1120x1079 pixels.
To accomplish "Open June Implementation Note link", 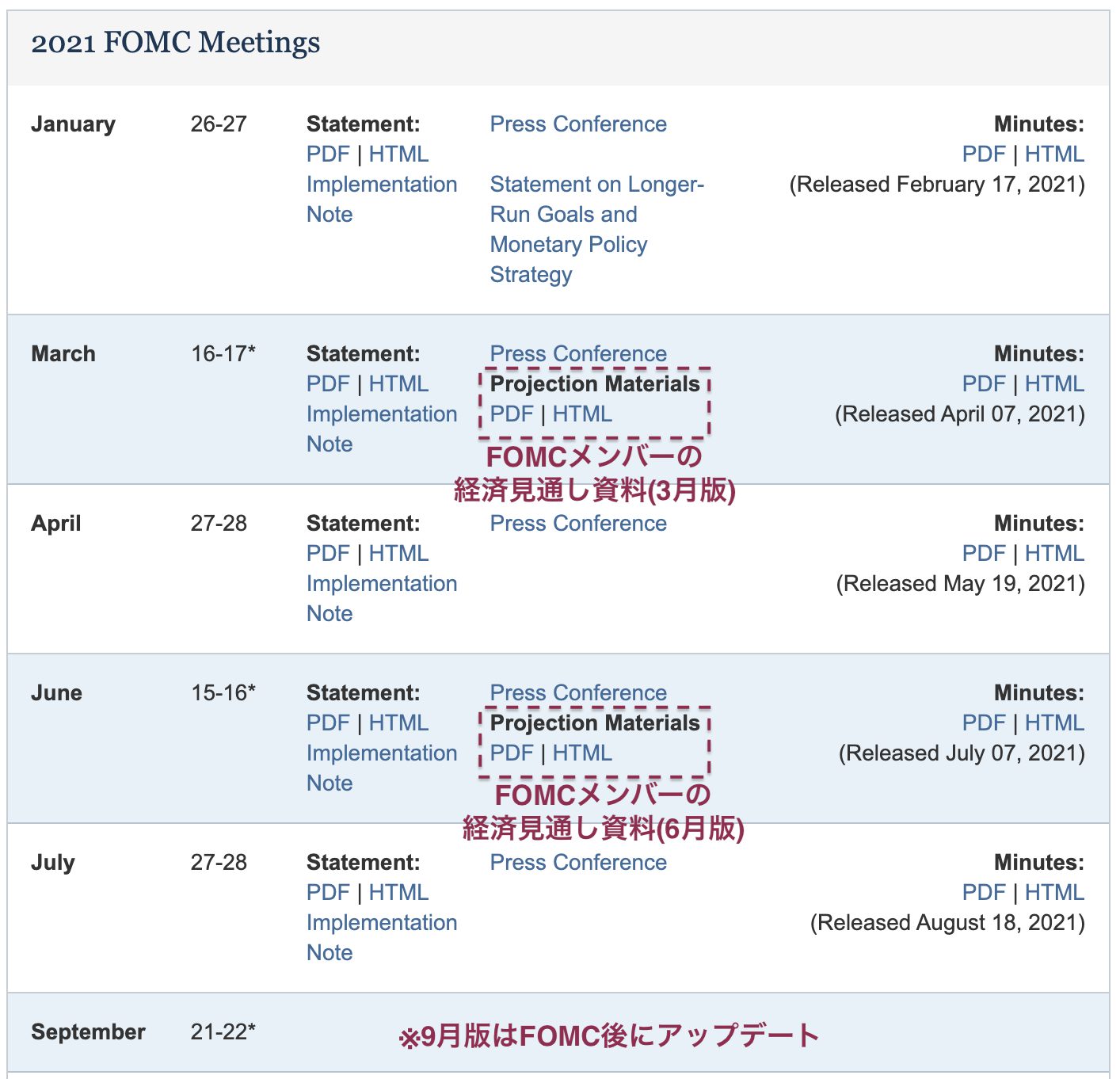I will pyautogui.click(x=382, y=768).
